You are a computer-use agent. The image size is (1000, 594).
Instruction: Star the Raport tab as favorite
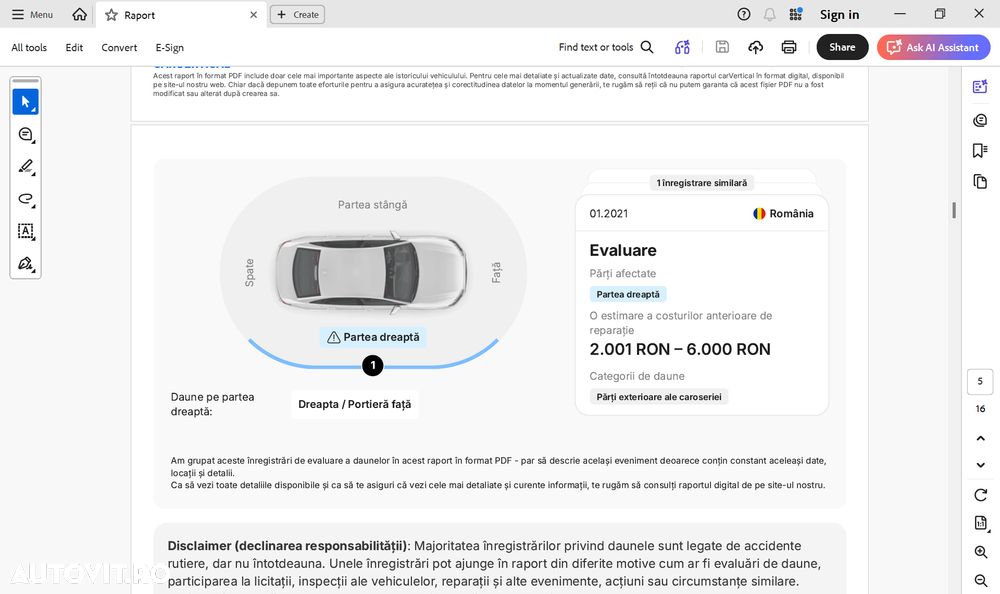point(112,15)
